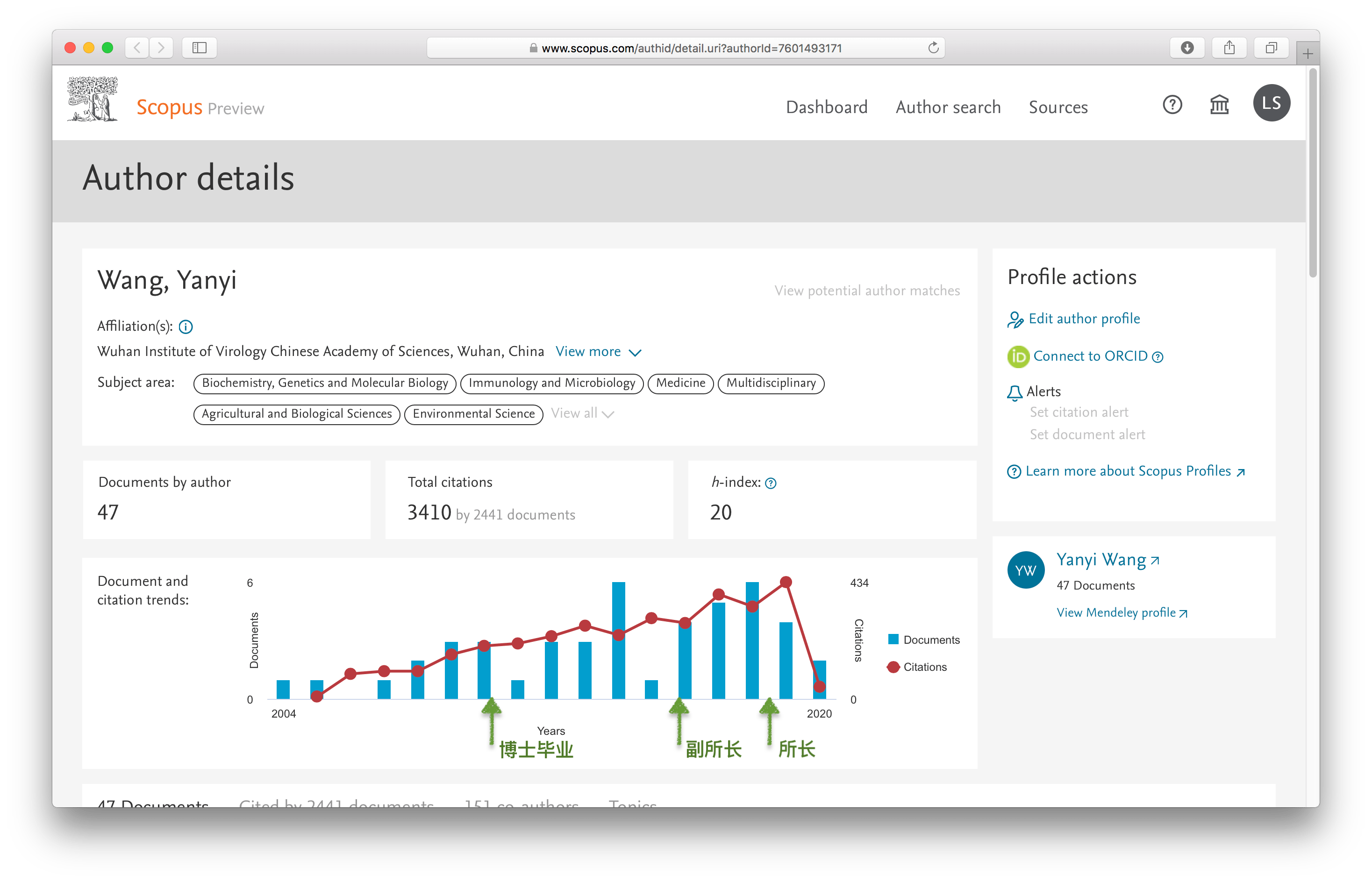
Task: Switch to the Dashboard tab
Action: click(827, 107)
